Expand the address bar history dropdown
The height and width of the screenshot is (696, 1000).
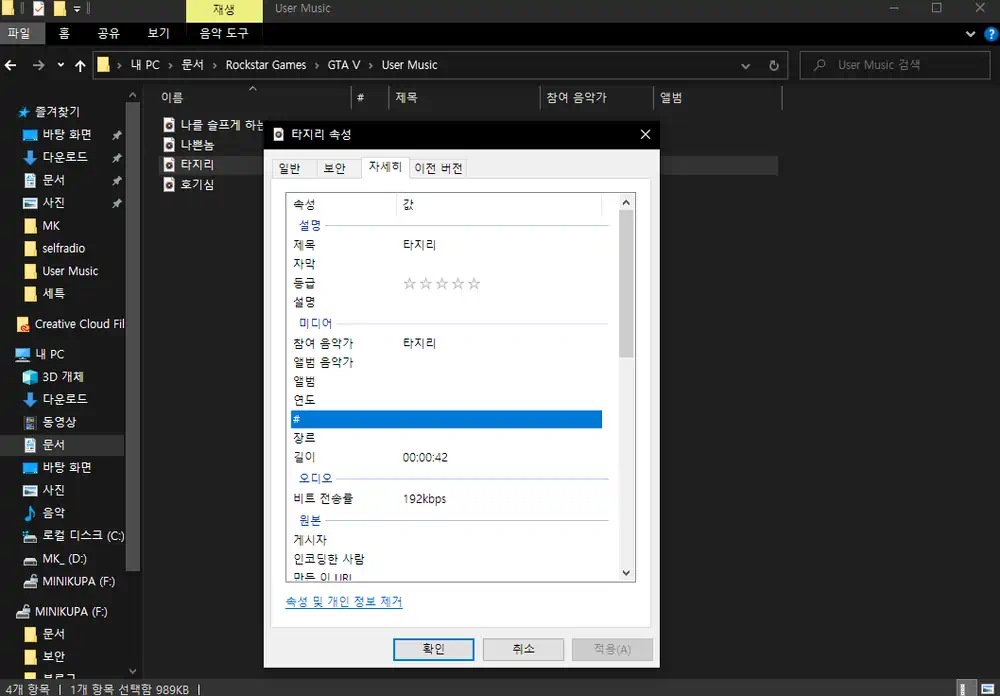point(746,65)
